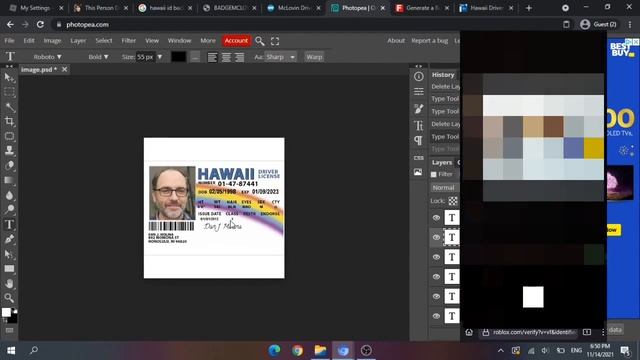The image size is (640, 360).
Task: Click the black text color swatch
Action: coord(178,57)
